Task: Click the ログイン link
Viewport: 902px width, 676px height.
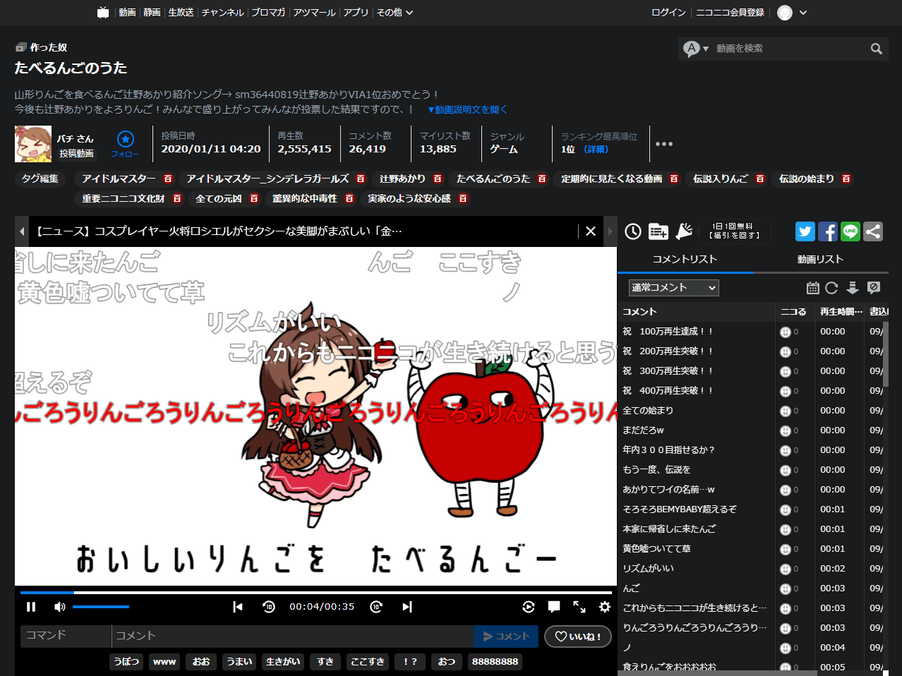Action: tap(668, 12)
